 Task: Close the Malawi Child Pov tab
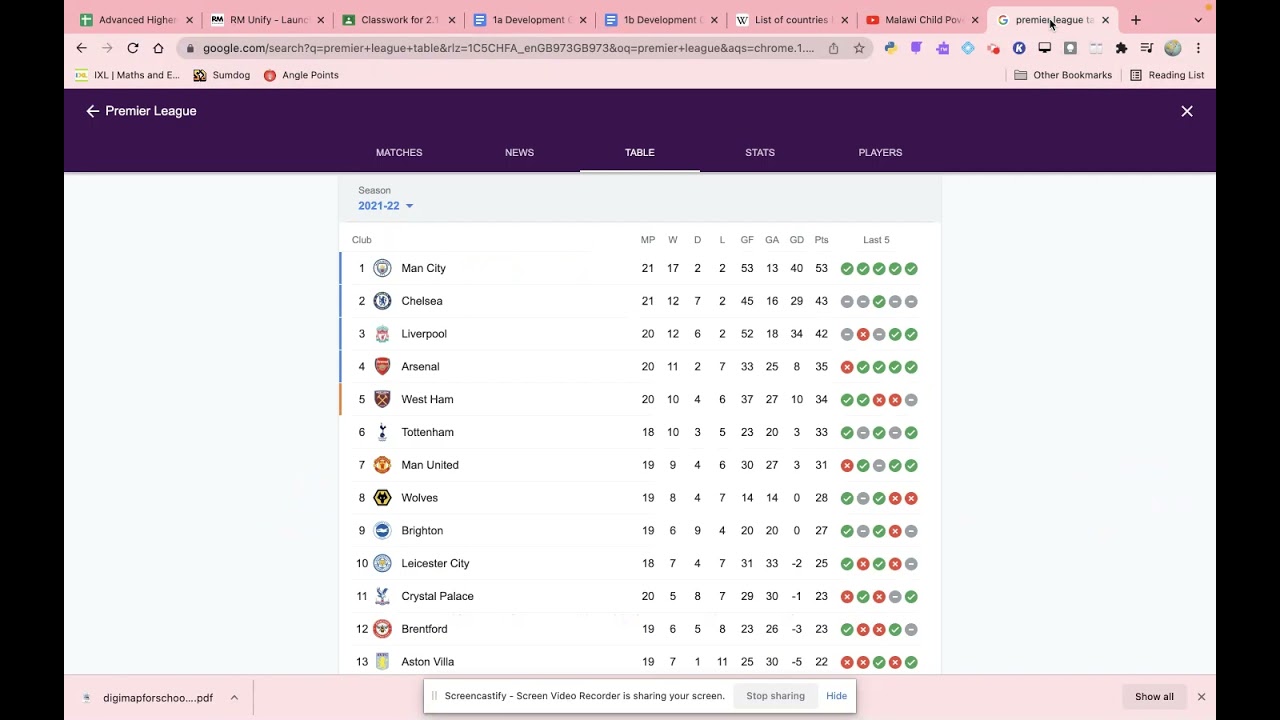click(975, 20)
